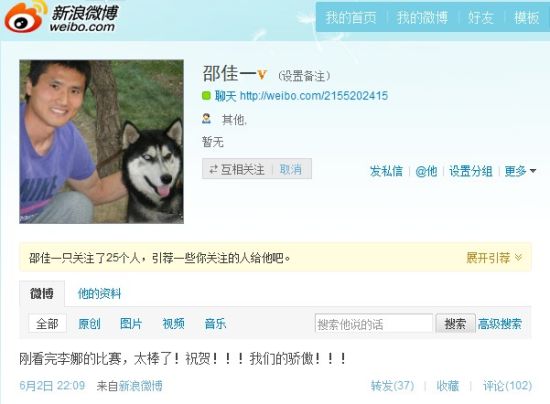
Task: Click the 搜索 button
Action: point(455,323)
